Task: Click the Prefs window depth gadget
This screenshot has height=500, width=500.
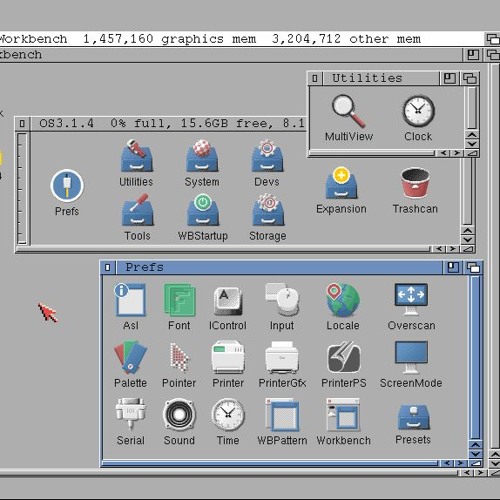Action: (473, 267)
